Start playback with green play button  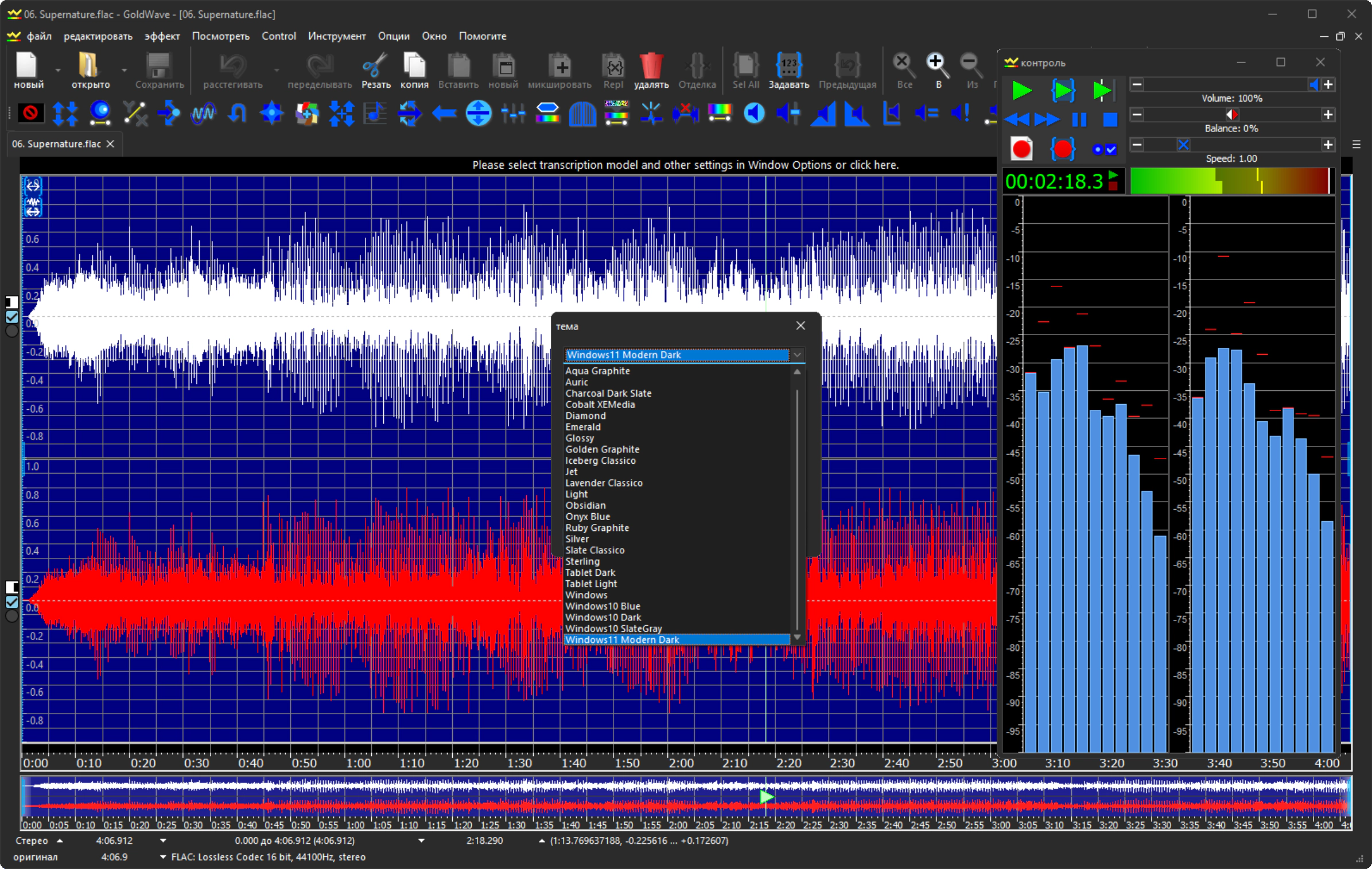click(x=1022, y=91)
